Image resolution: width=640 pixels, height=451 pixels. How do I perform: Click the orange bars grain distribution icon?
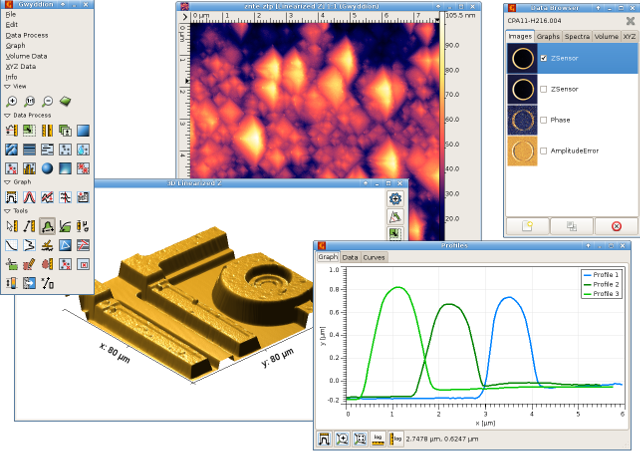click(29, 168)
